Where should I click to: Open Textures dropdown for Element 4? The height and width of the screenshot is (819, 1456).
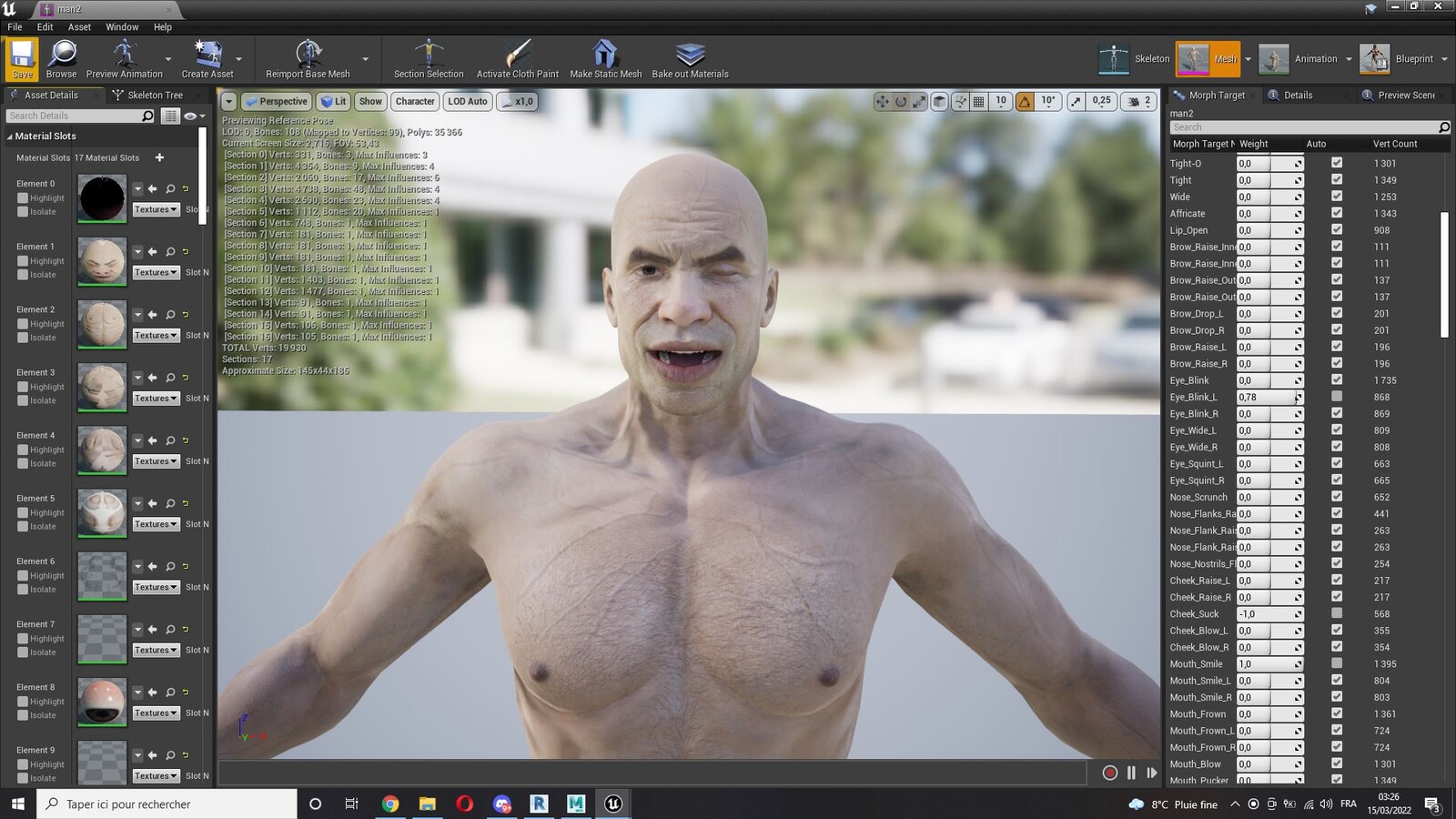click(x=156, y=461)
